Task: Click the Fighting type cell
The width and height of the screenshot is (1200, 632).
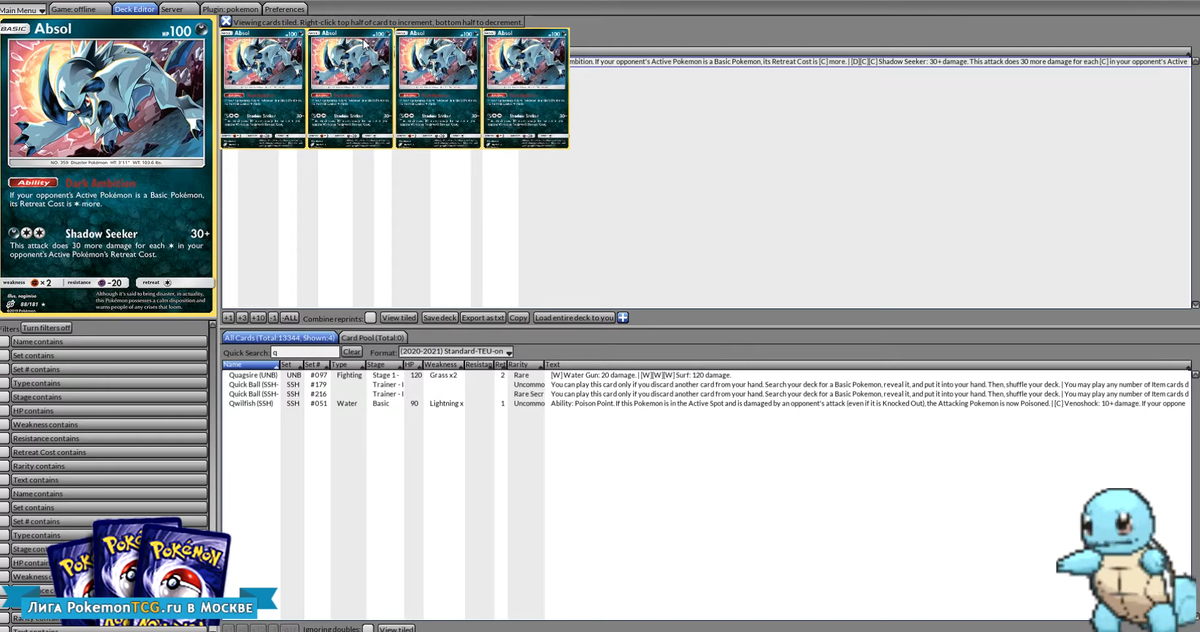Action: coord(350,375)
